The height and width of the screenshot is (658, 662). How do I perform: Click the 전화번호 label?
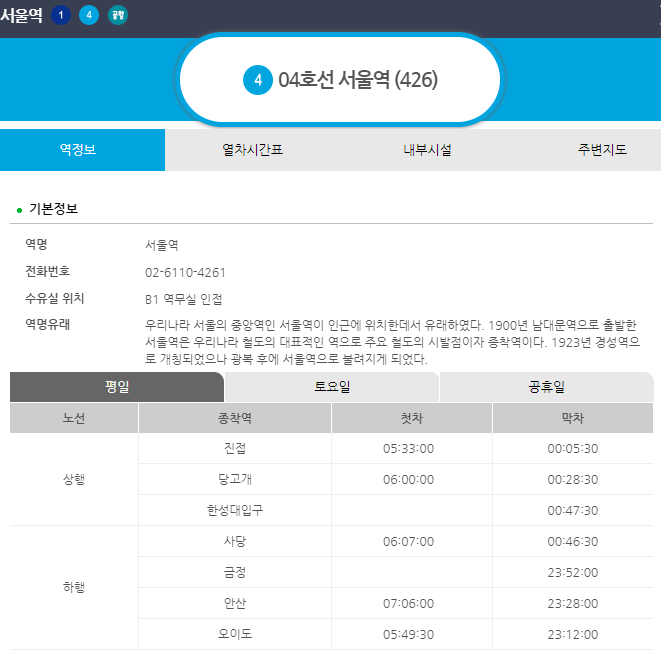tap(48, 271)
